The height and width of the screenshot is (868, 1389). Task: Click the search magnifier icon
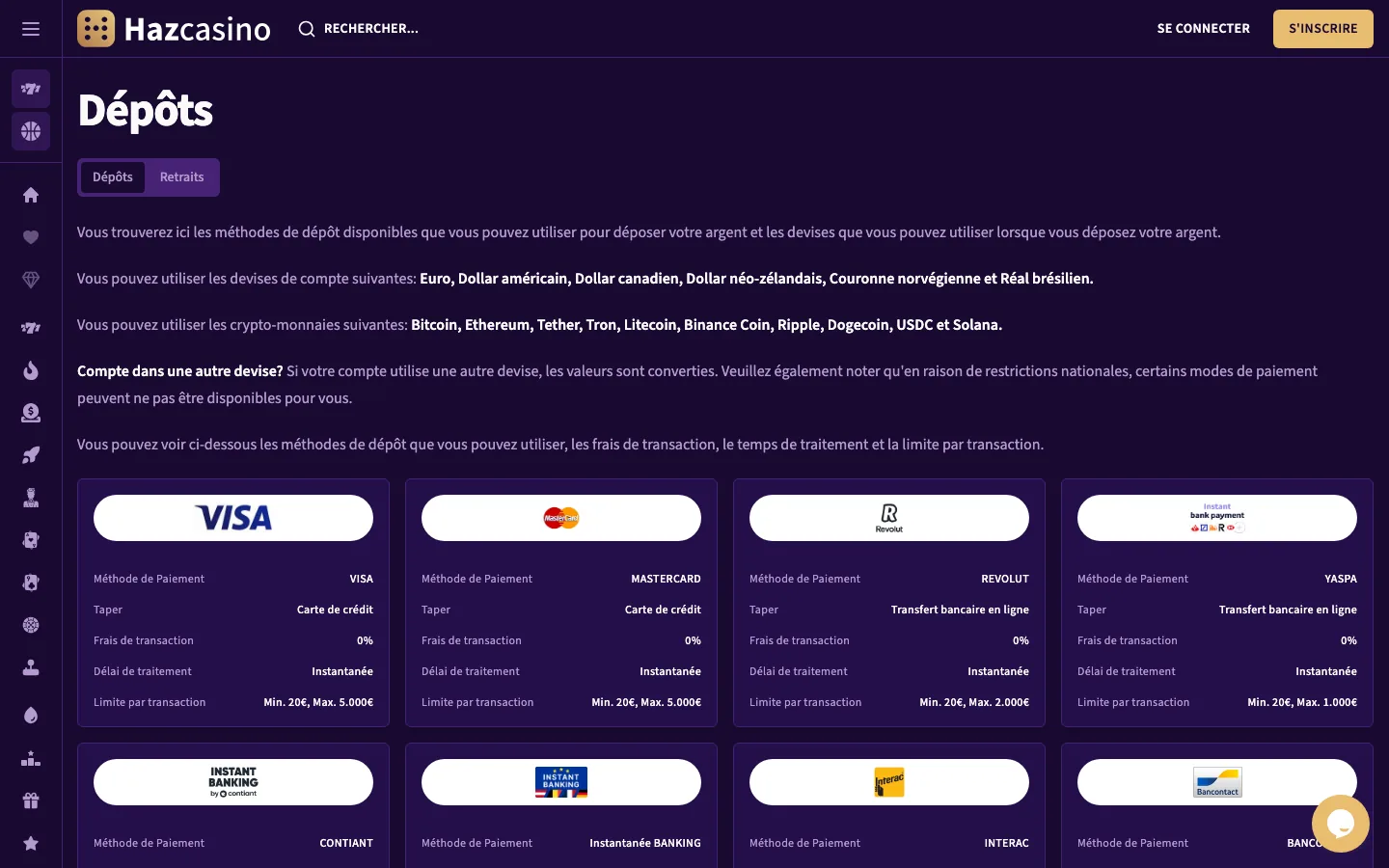(x=307, y=29)
